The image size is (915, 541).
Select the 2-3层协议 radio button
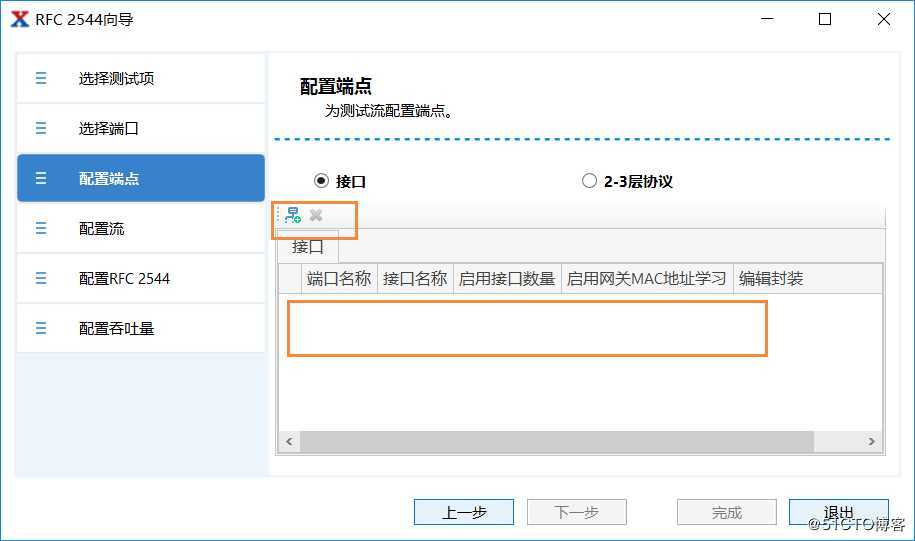(x=589, y=180)
